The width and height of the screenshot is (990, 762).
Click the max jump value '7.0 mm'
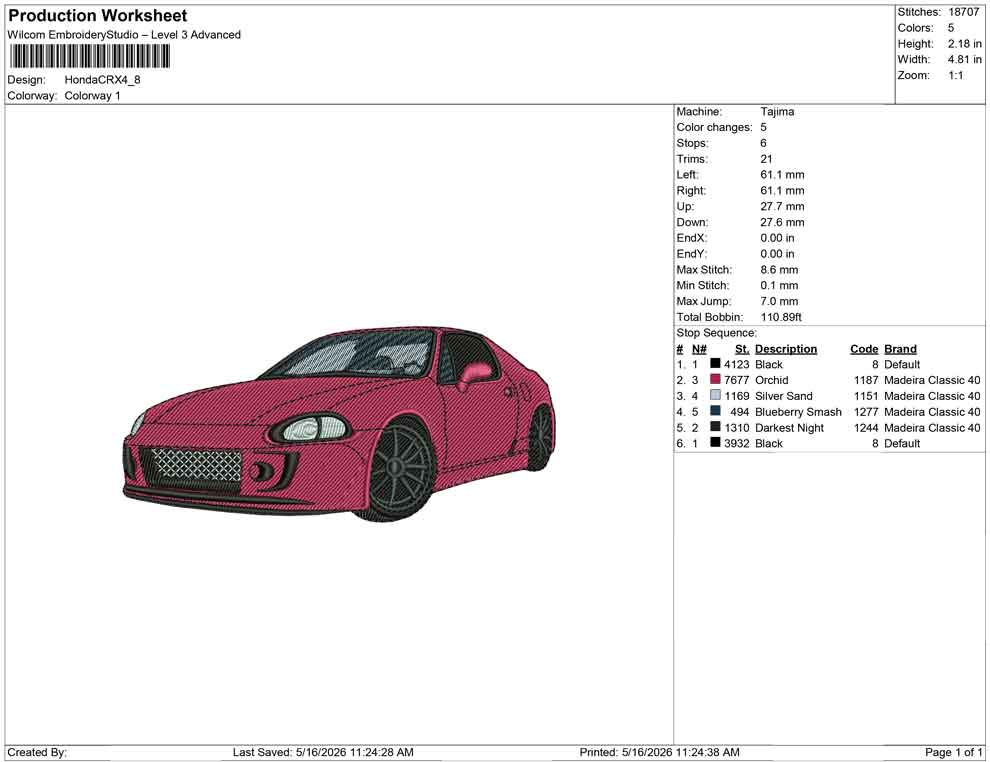coord(779,301)
